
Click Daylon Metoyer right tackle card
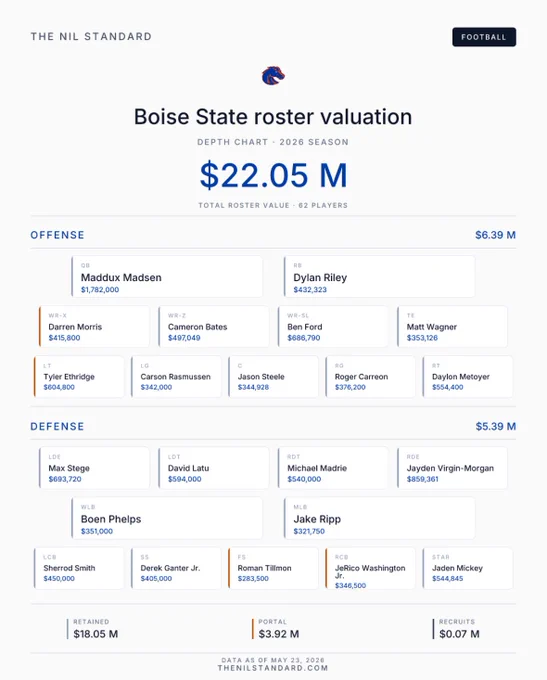pyautogui.click(x=468, y=377)
